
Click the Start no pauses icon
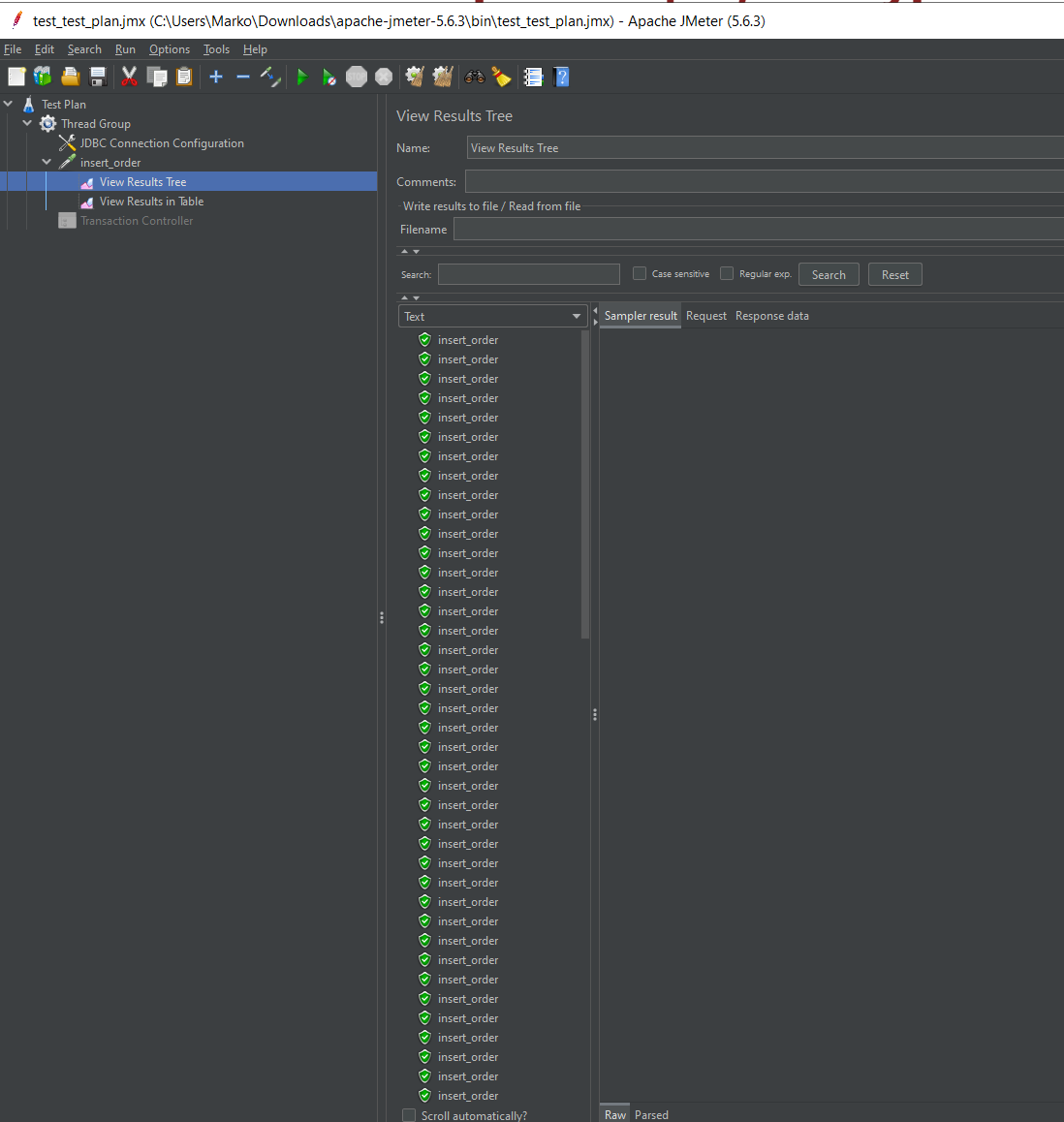tap(329, 77)
